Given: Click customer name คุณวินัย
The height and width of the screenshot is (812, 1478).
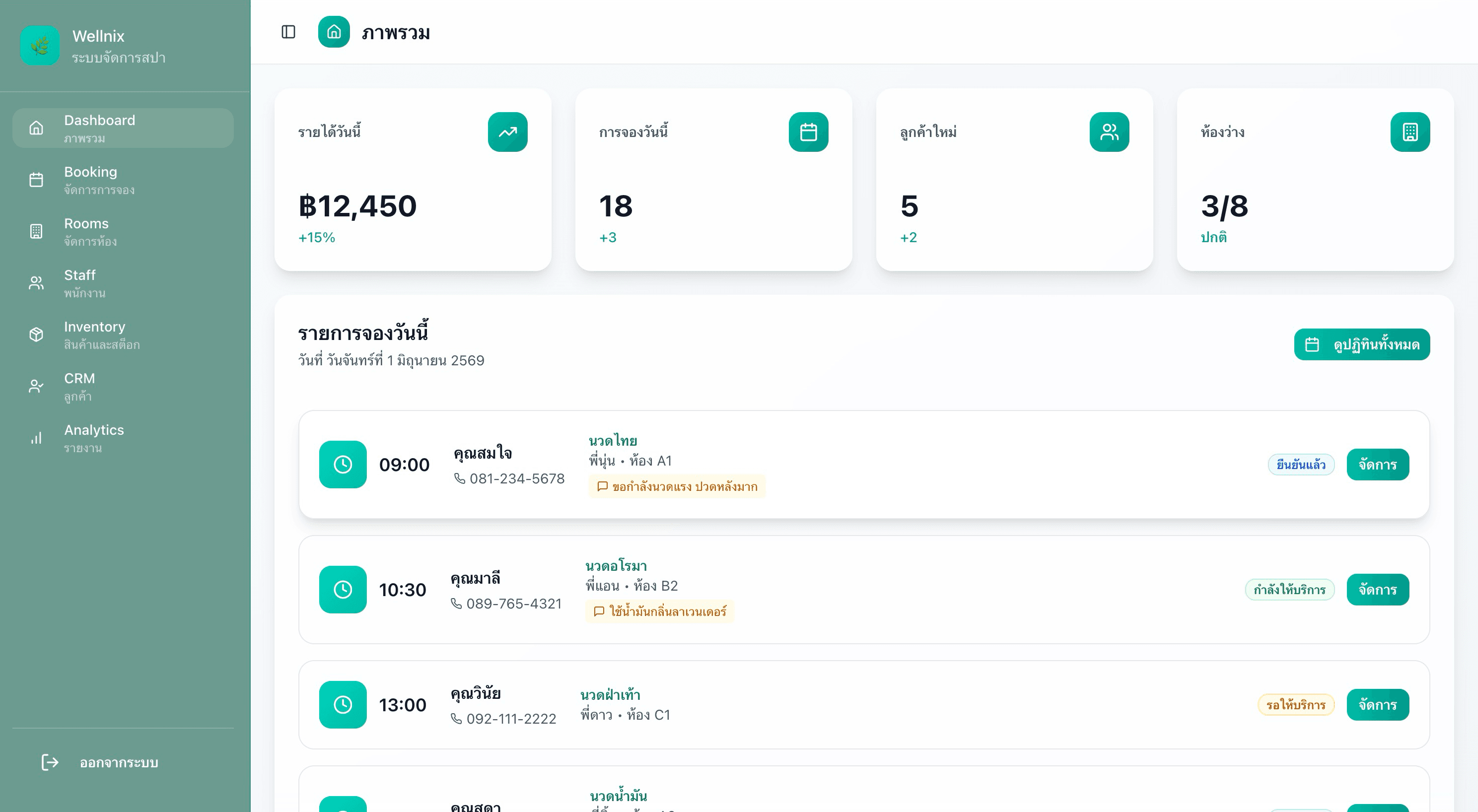Looking at the screenshot, I should tap(475, 694).
